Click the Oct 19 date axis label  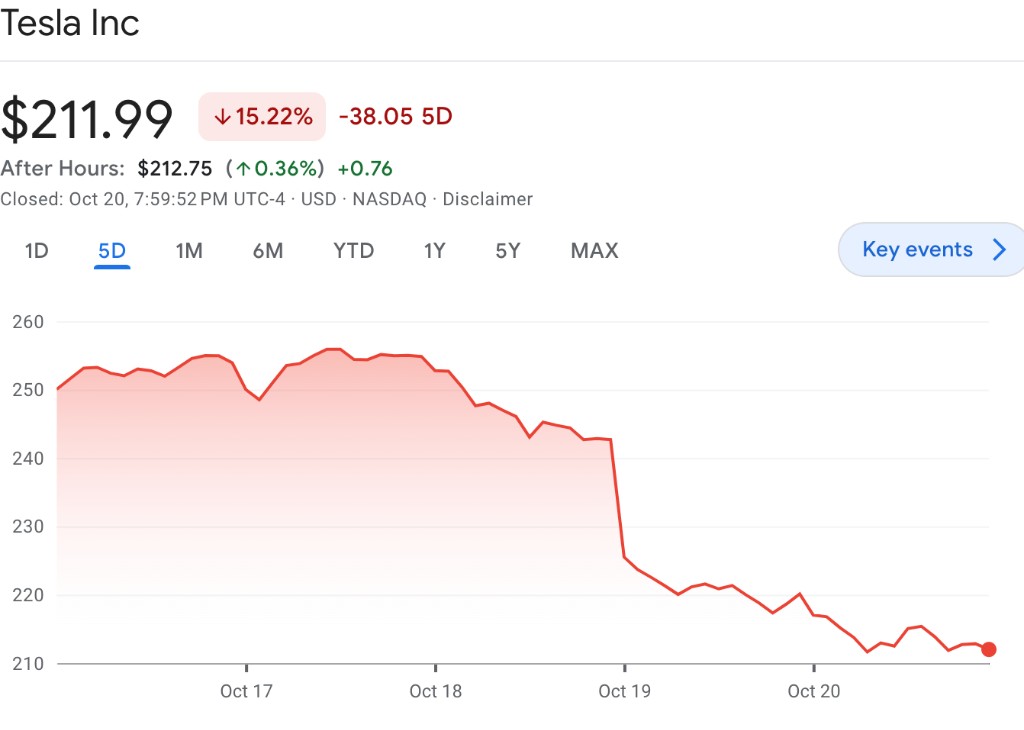pyautogui.click(x=625, y=691)
